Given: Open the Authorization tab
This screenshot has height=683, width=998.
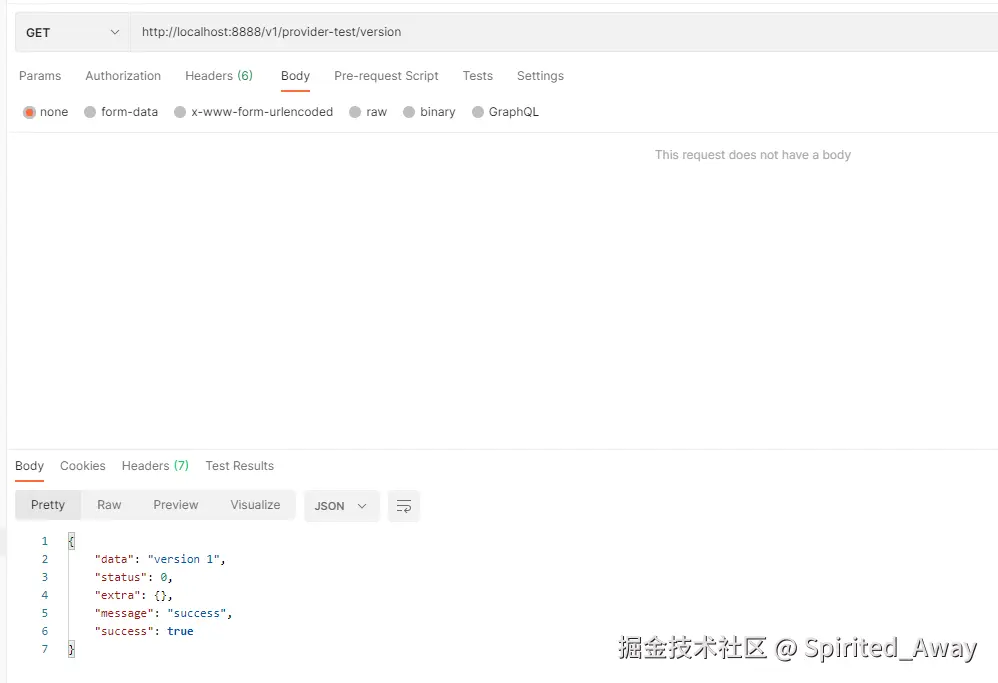Looking at the screenshot, I should [123, 76].
